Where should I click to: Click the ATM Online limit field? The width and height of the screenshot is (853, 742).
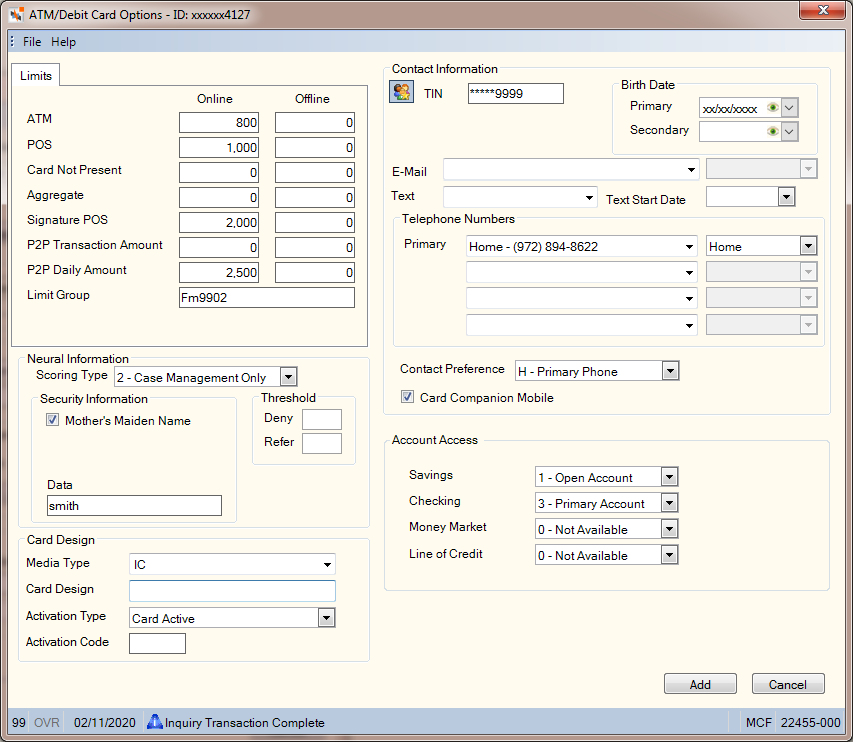[219, 122]
